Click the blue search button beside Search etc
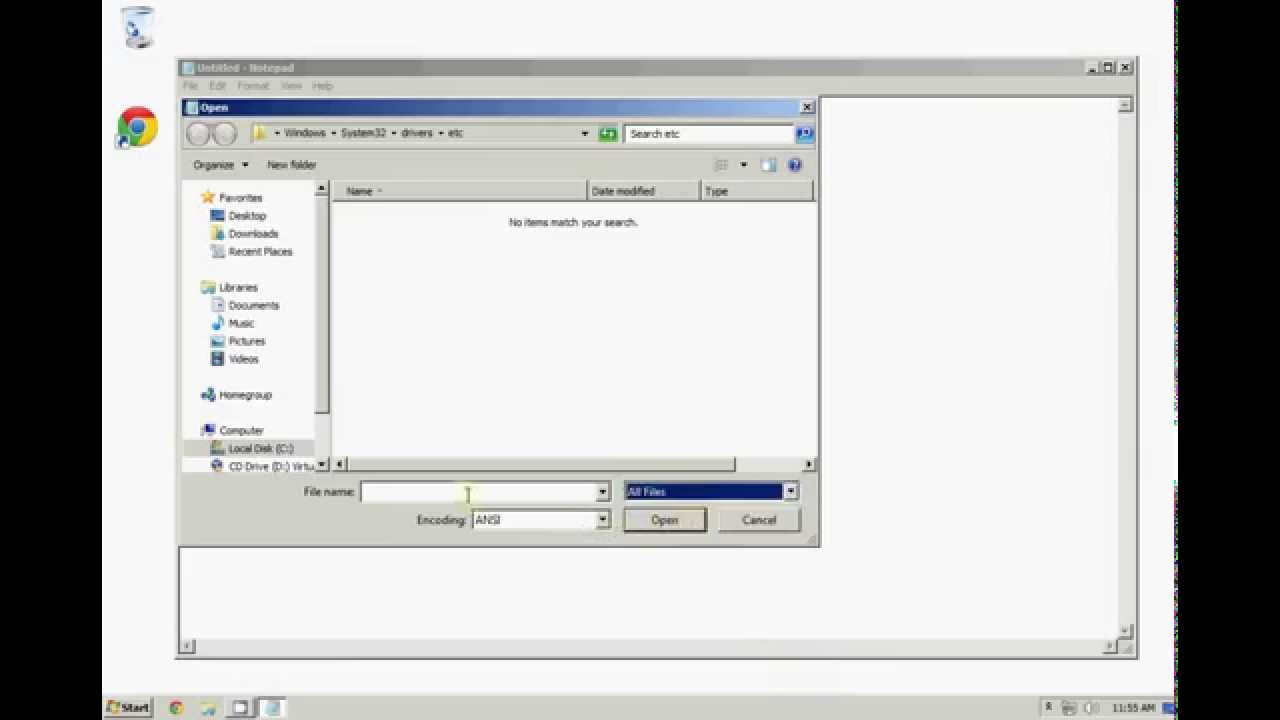The width and height of the screenshot is (1280, 720). click(804, 133)
